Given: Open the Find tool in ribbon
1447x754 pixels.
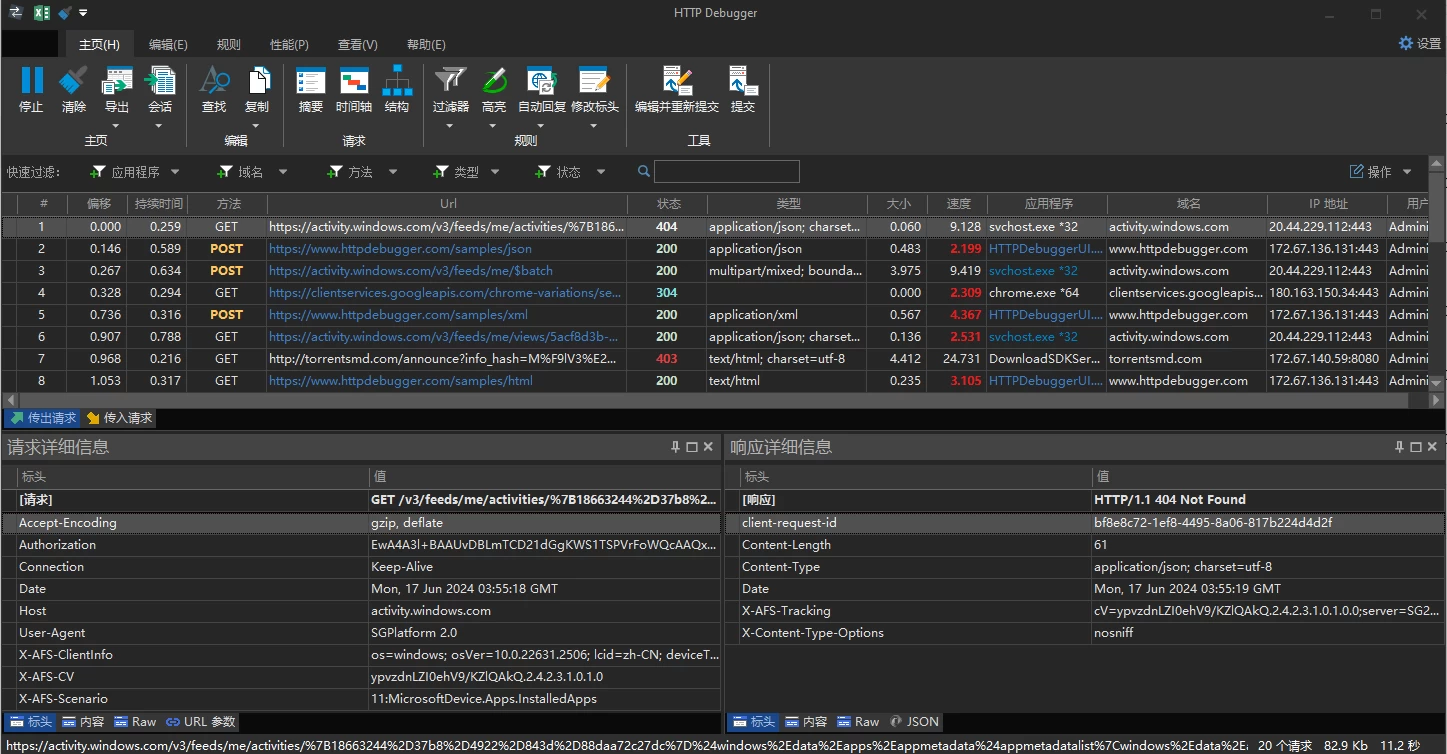Looking at the screenshot, I should [x=214, y=82].
